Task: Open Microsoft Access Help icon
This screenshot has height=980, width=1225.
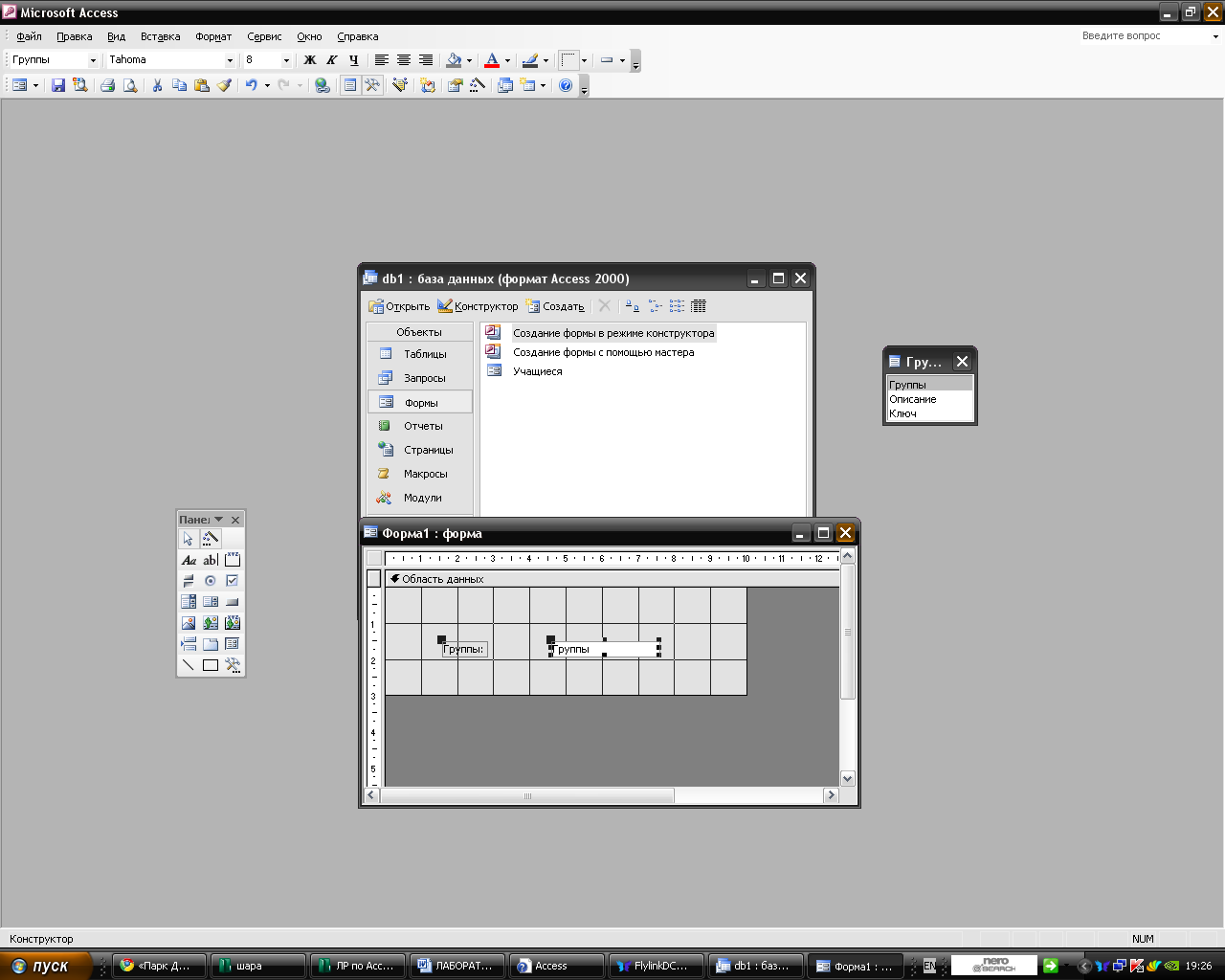Action: click(x=566, y=85)
